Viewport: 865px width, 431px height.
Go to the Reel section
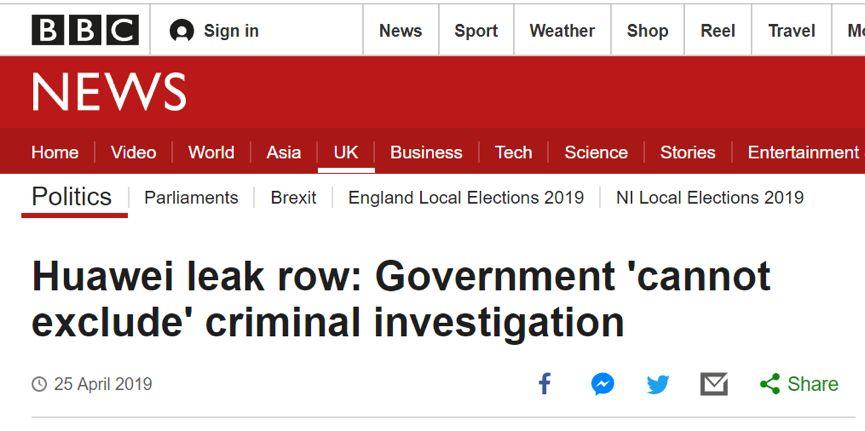(x=718, y=31)
